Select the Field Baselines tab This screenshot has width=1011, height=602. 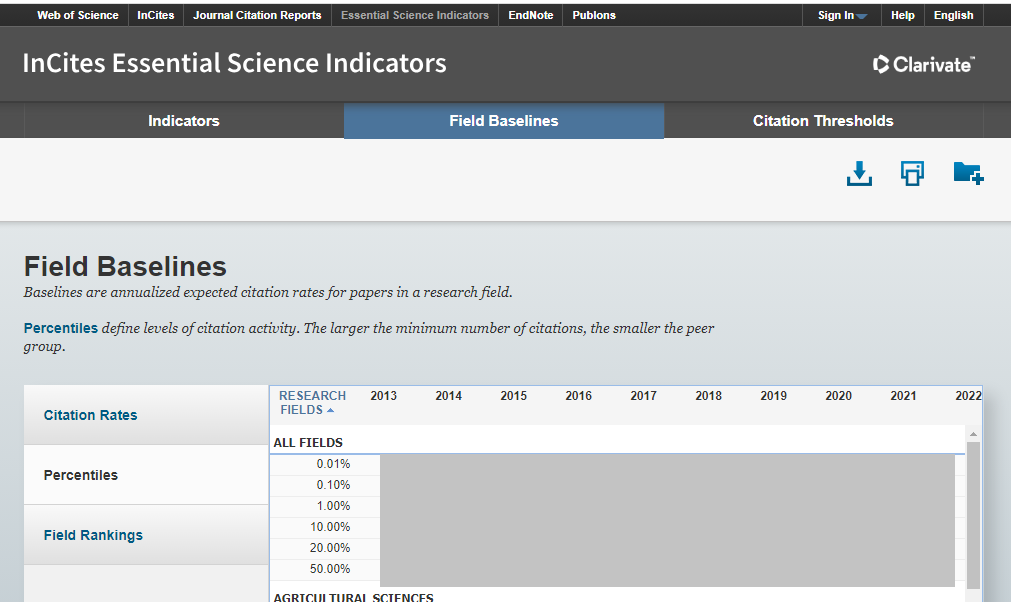click(504, 121)
